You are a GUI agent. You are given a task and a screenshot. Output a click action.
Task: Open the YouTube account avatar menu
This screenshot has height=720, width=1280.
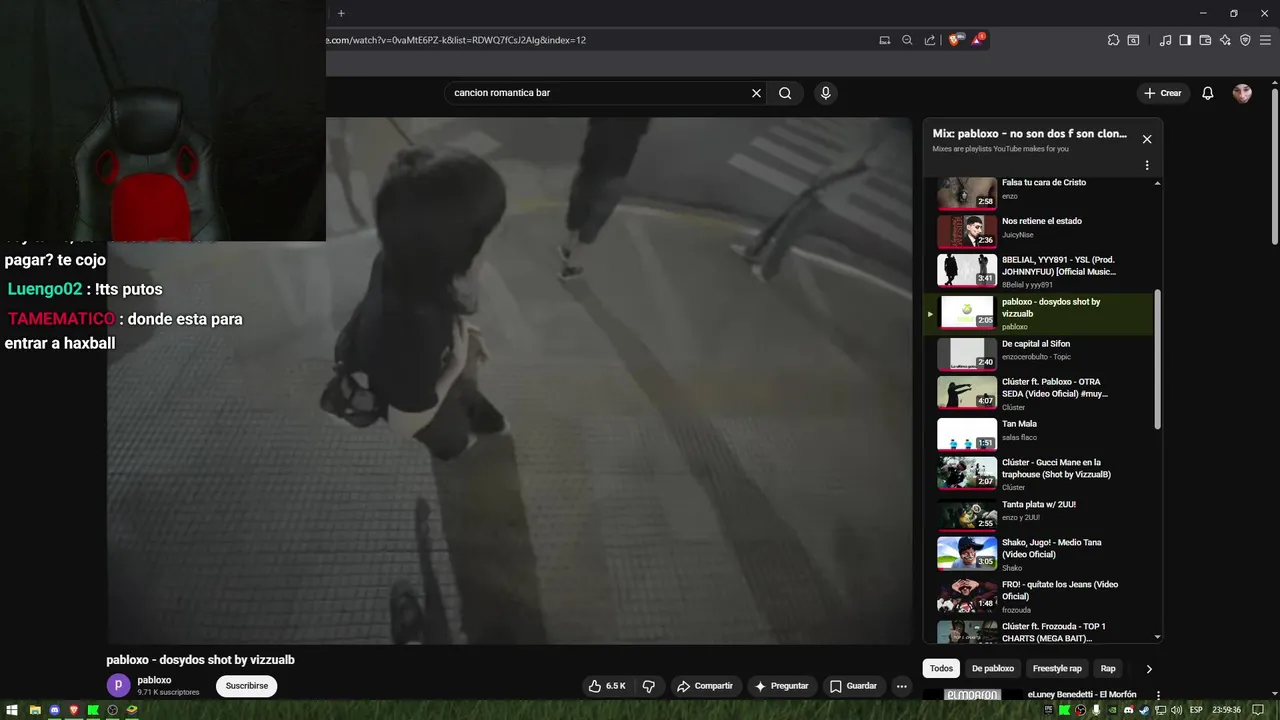point(1242,93)
